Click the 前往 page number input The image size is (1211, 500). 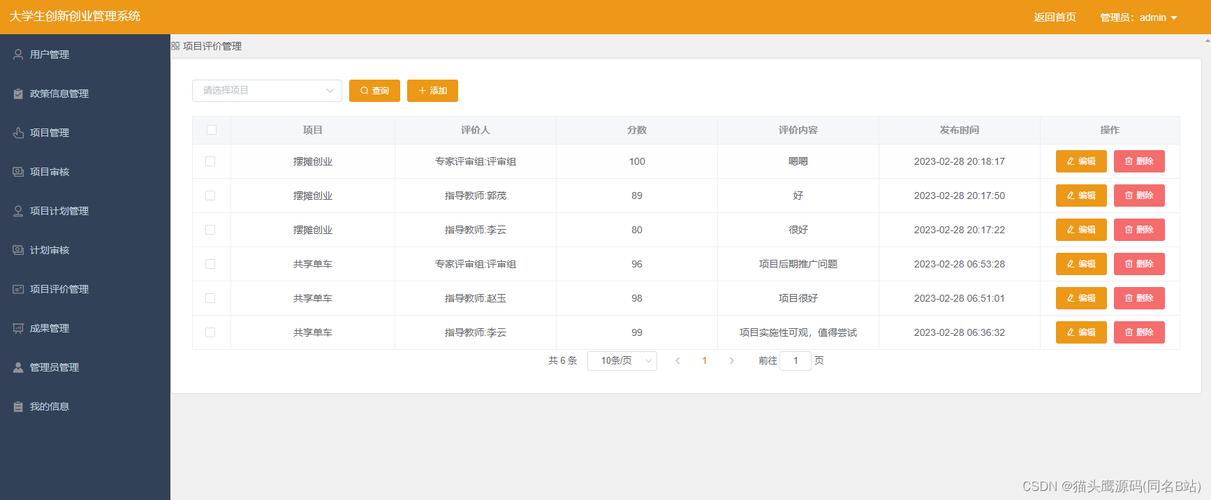coord(795,361)
